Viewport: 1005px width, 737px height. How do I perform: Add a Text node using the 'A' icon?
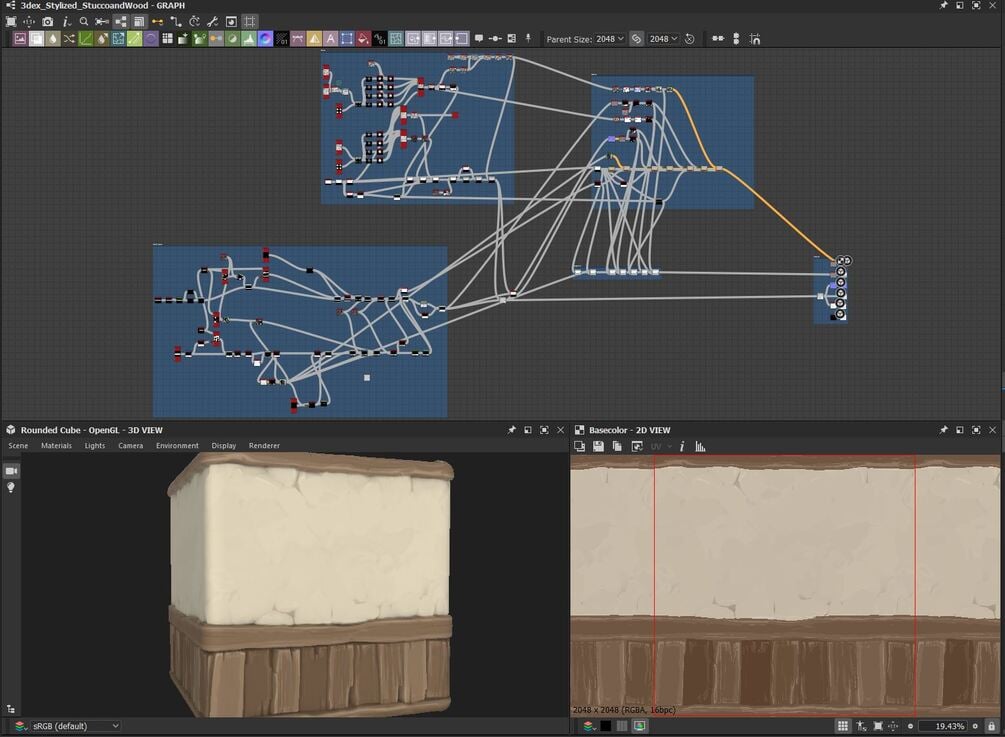330,39
